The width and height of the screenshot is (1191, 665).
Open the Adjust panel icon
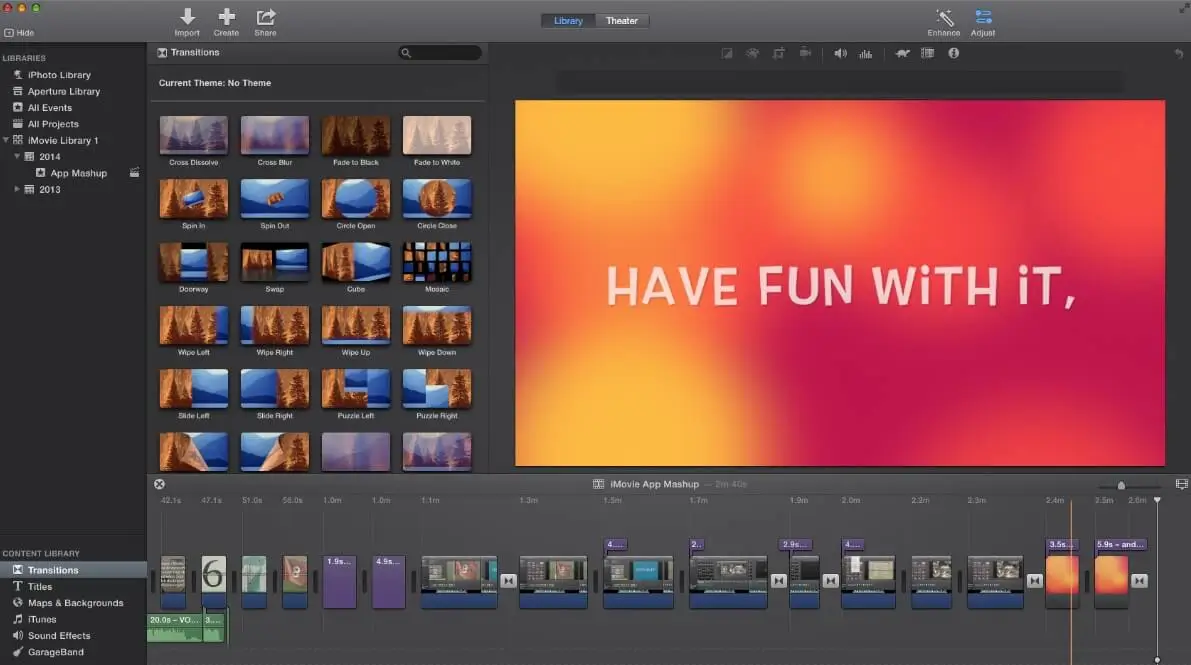(x=983, y=20)
